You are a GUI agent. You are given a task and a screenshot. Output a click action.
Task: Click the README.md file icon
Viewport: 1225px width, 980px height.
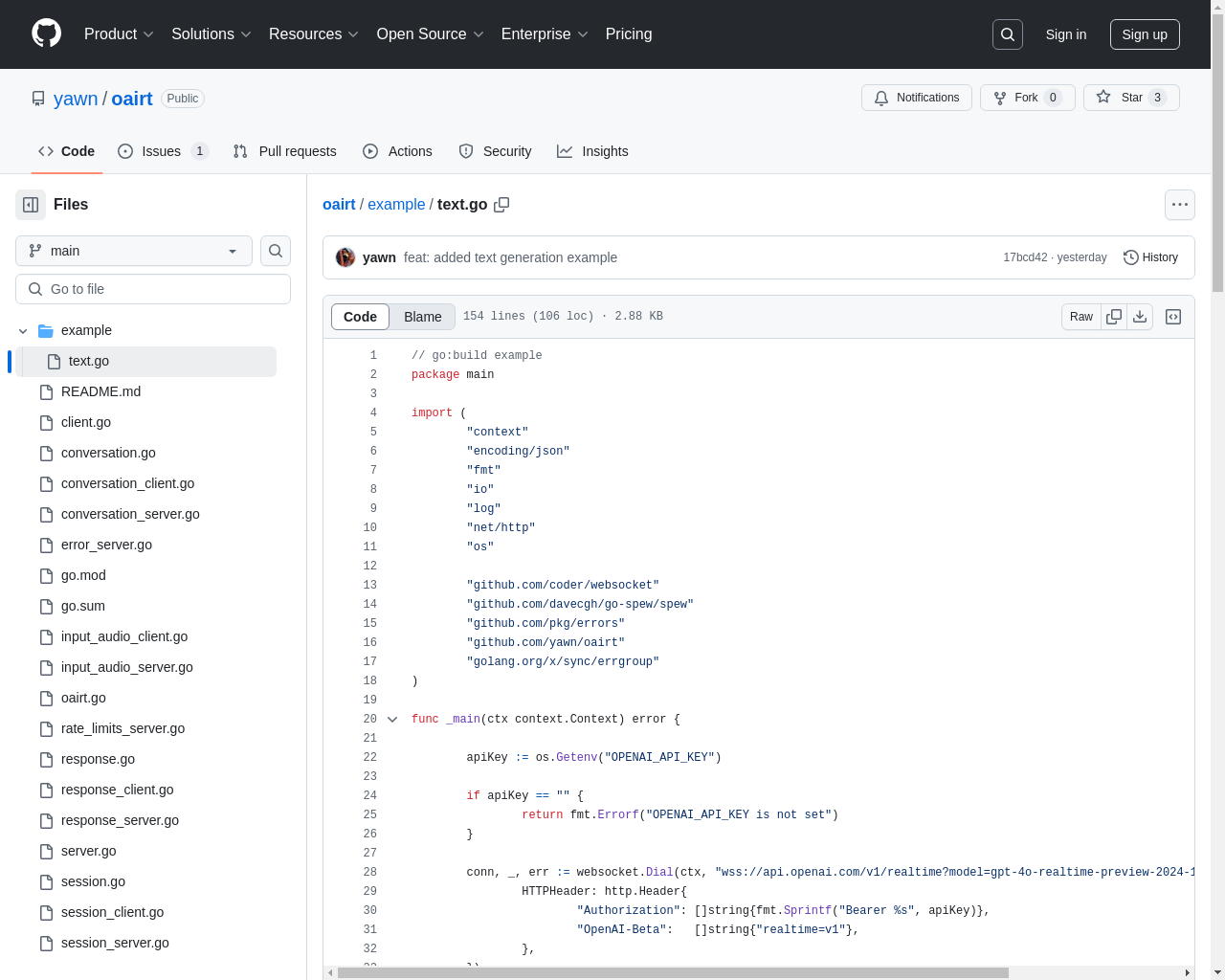[46, 392]
